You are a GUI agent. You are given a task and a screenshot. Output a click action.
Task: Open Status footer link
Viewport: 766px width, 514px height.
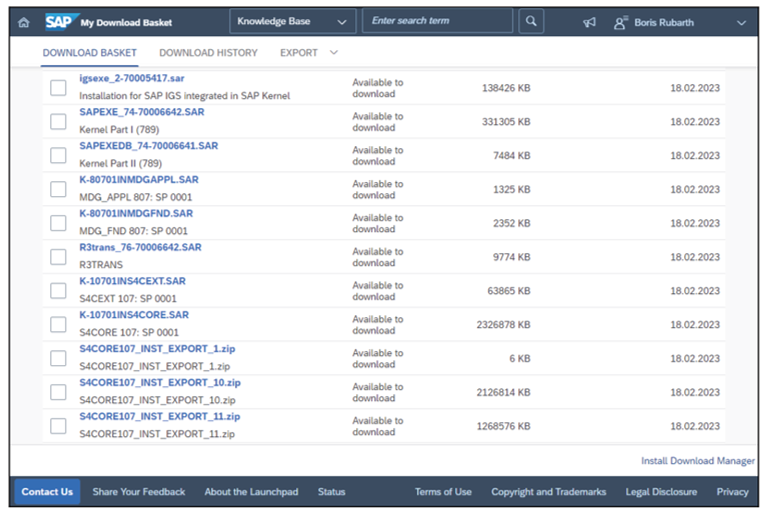coord(331,492)
